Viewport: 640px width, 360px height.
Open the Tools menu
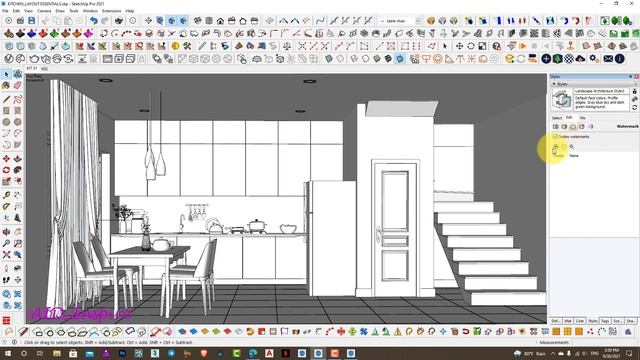[x=74, y=11]
